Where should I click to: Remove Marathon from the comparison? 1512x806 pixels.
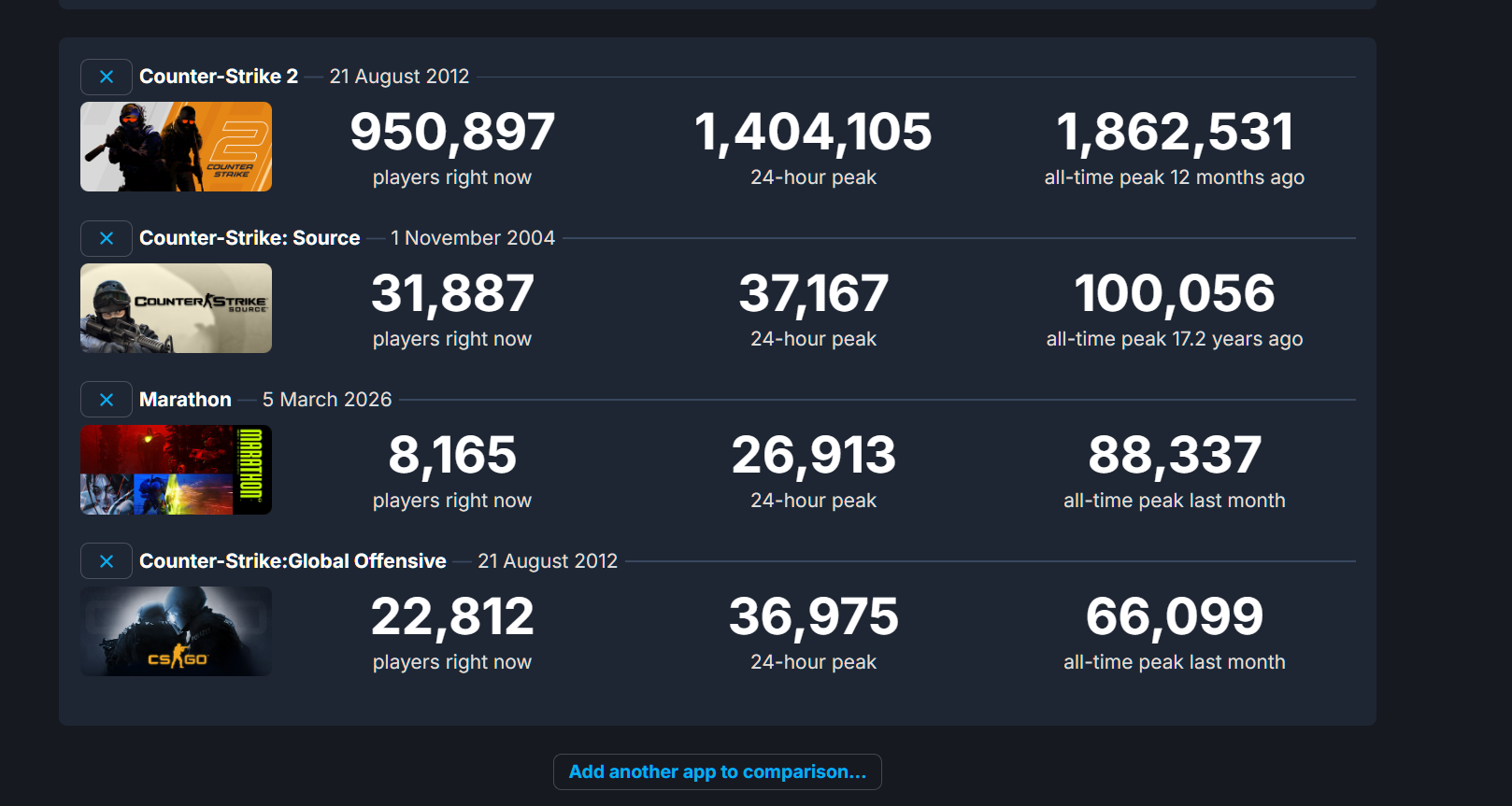107,400
